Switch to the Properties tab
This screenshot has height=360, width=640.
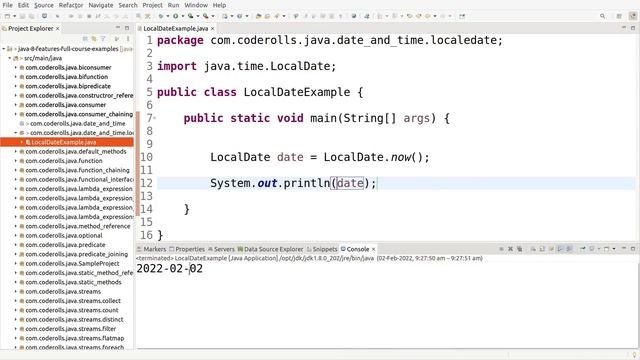click(x=187, y=249)
